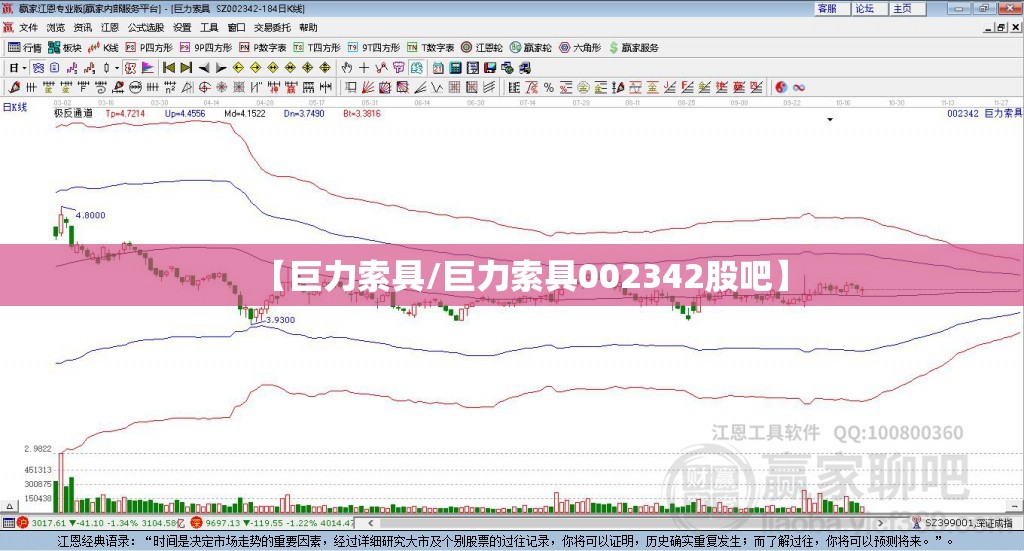The image size is (1024, 551).
Task: Click the Bt=3.3816 indicator value
Action: tap(362, 113)
